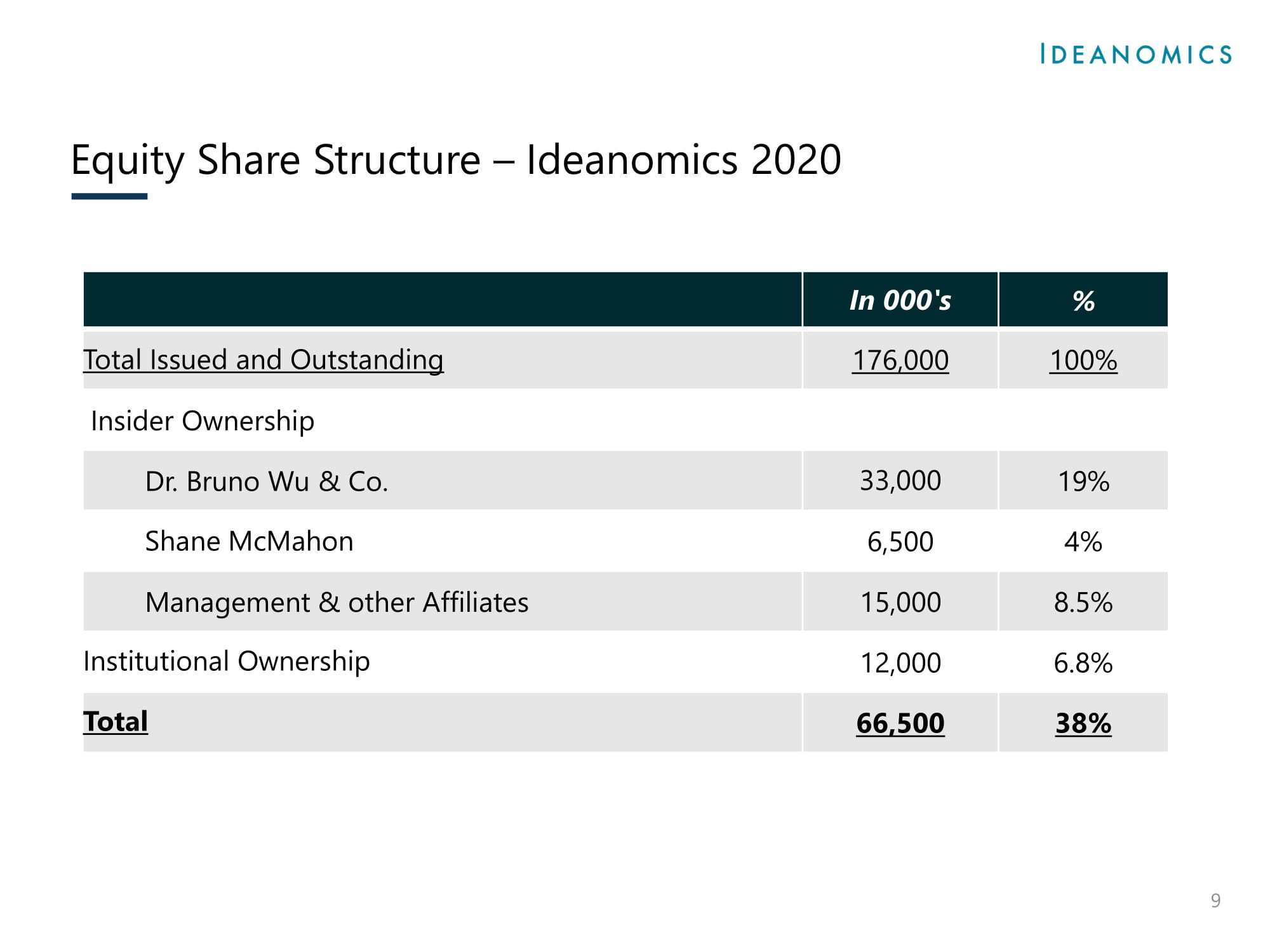This screenshot has width=1270, height=952.
Task: Click the 38% total value
Action: pyautogui.click(x=1083, y=724)
